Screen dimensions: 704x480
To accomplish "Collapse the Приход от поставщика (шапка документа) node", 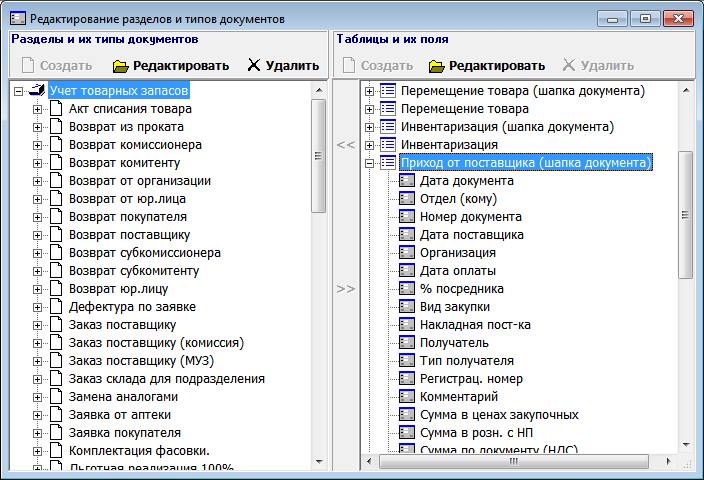I will pos(369,163).
